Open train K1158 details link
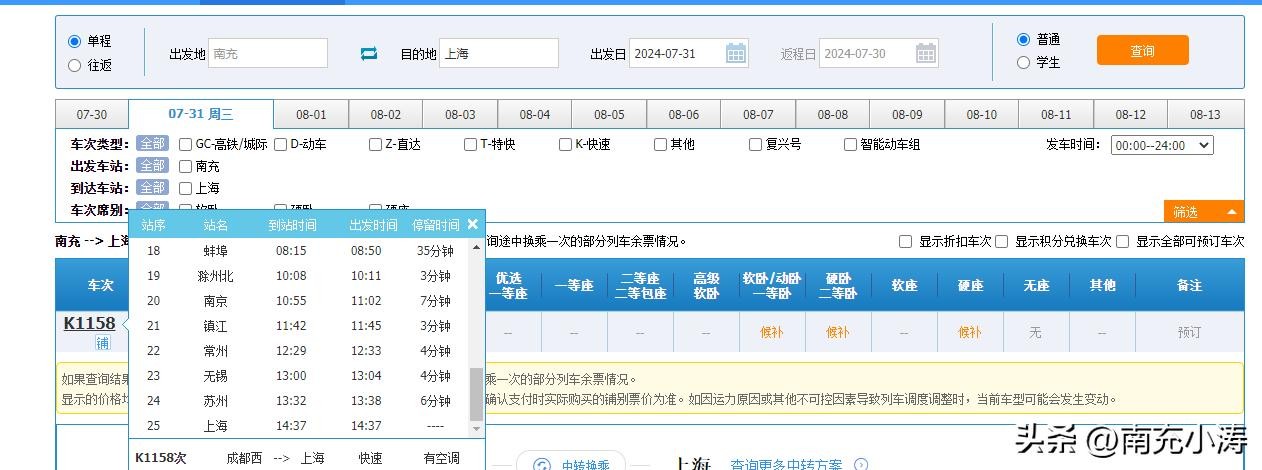Screen dimensions: 1262x470 (x=89, y=323)
